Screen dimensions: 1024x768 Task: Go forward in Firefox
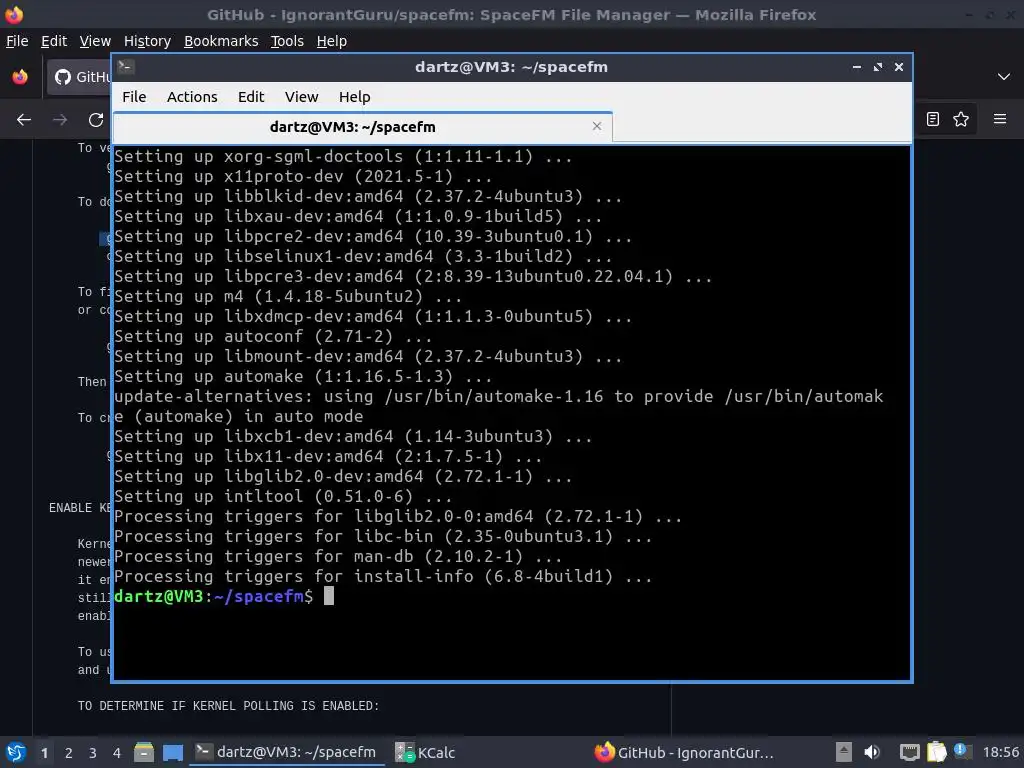(x=59, y=120)
